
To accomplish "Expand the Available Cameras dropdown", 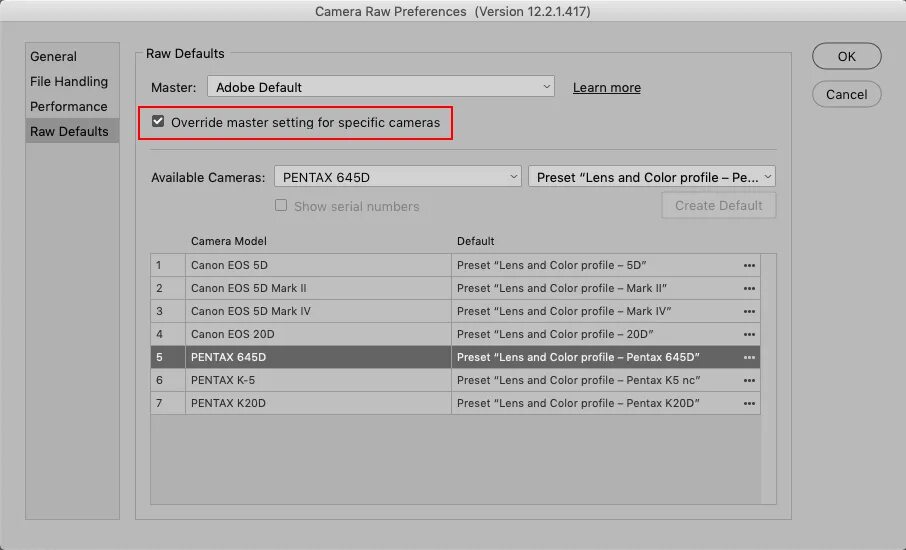I will 398,177.
